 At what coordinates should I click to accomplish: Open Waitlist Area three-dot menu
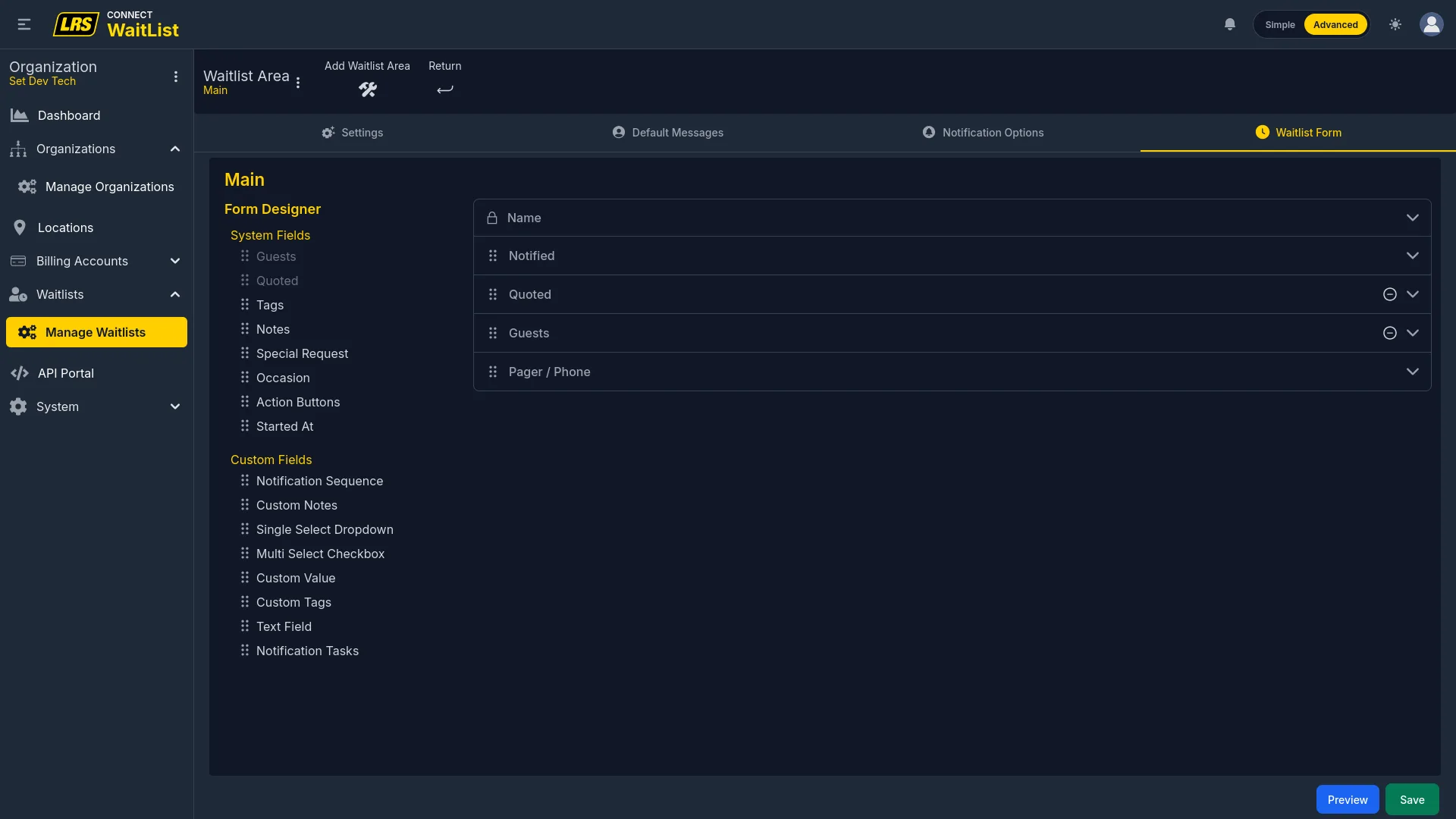[298, 83]
